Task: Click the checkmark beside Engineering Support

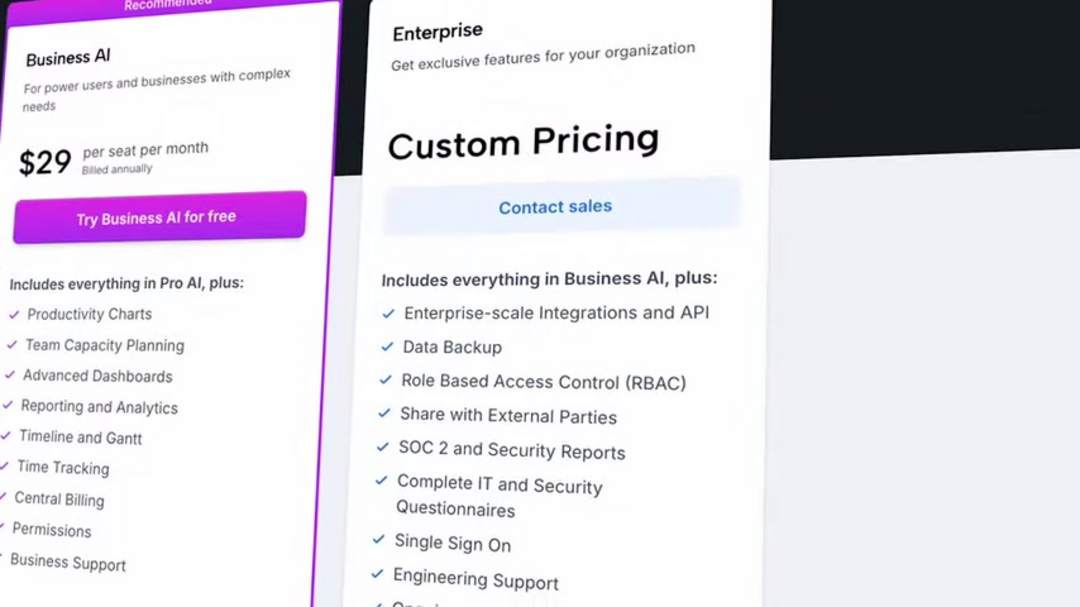Action: (377, 574)
